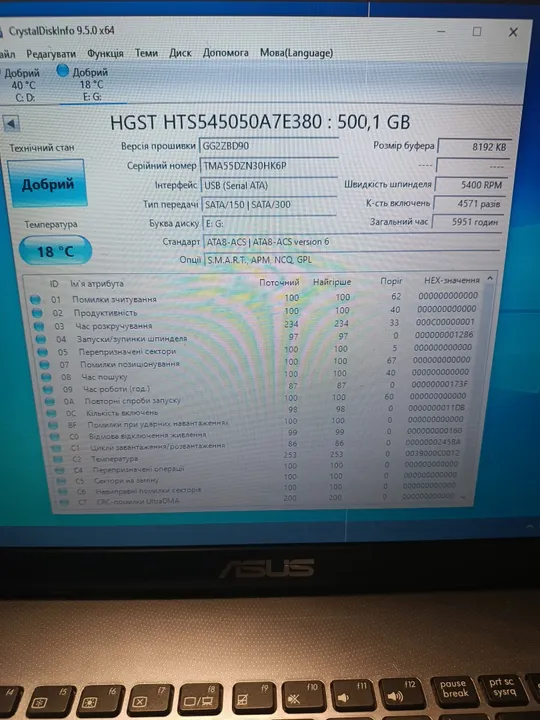
Task: Click the ID column header
Action: point(54,284)
